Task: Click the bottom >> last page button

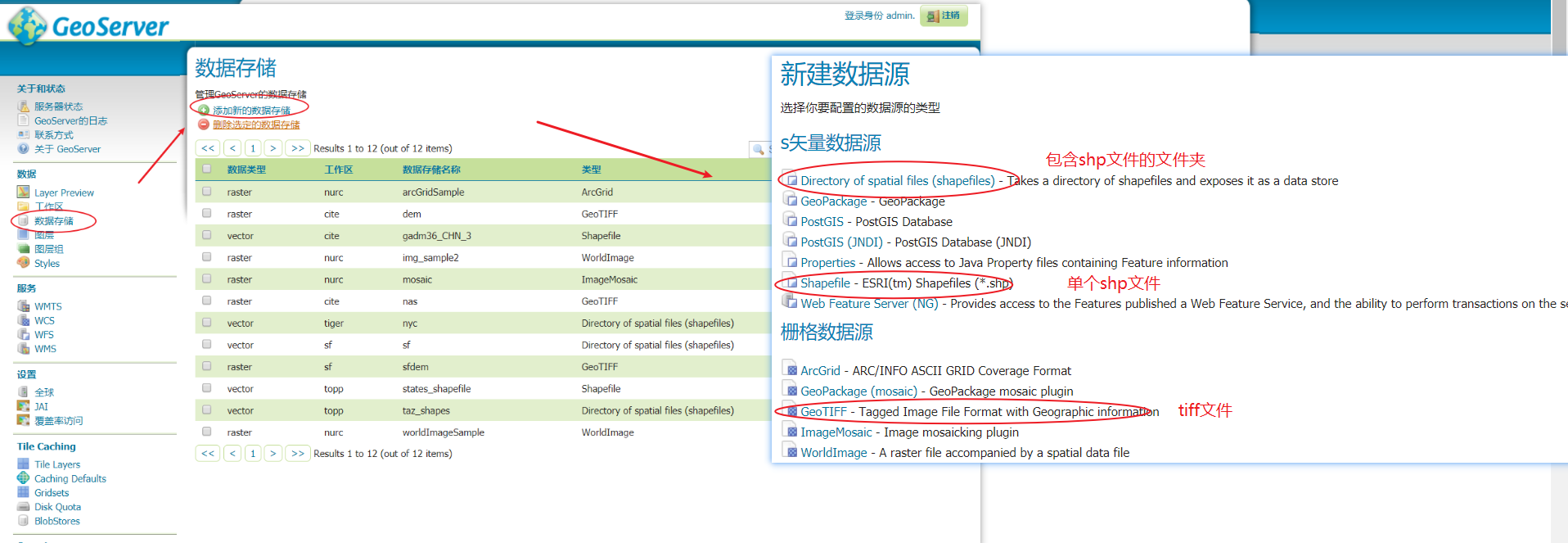Action: (298, 453)
